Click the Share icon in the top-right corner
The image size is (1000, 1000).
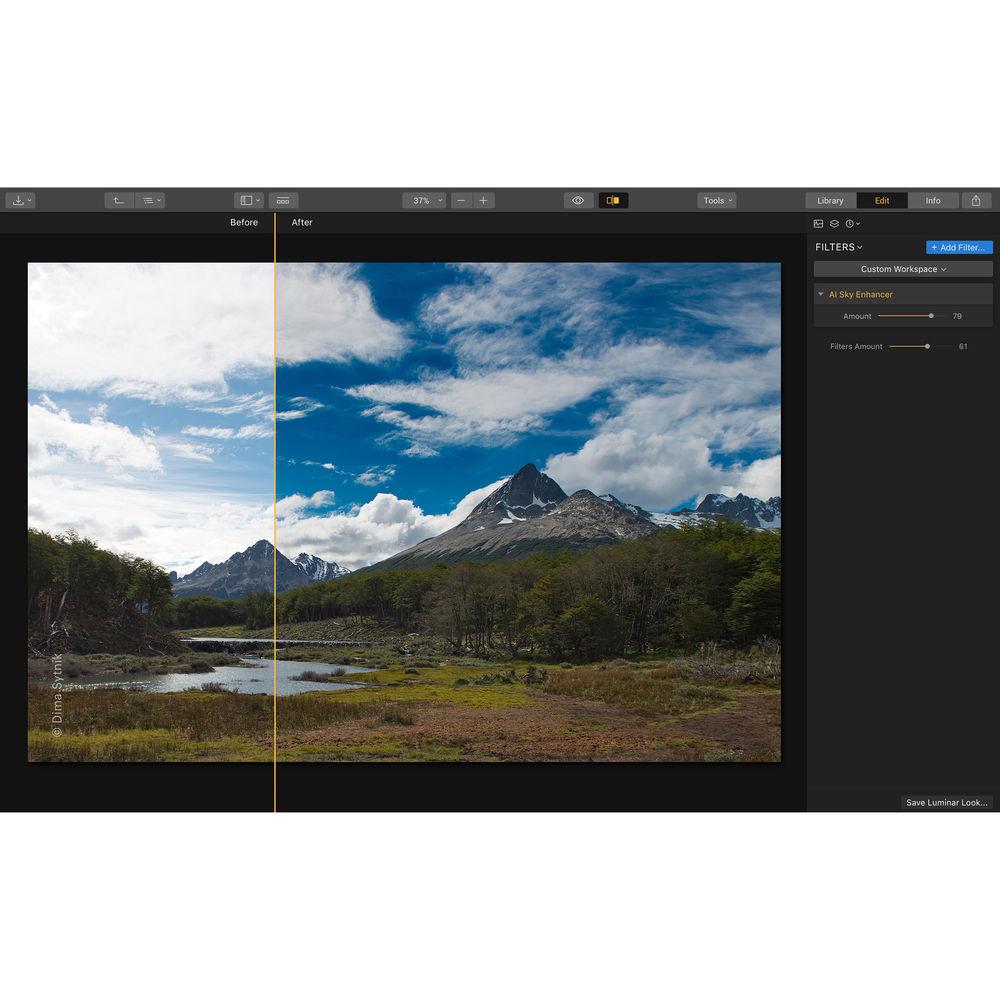[977, 200]
